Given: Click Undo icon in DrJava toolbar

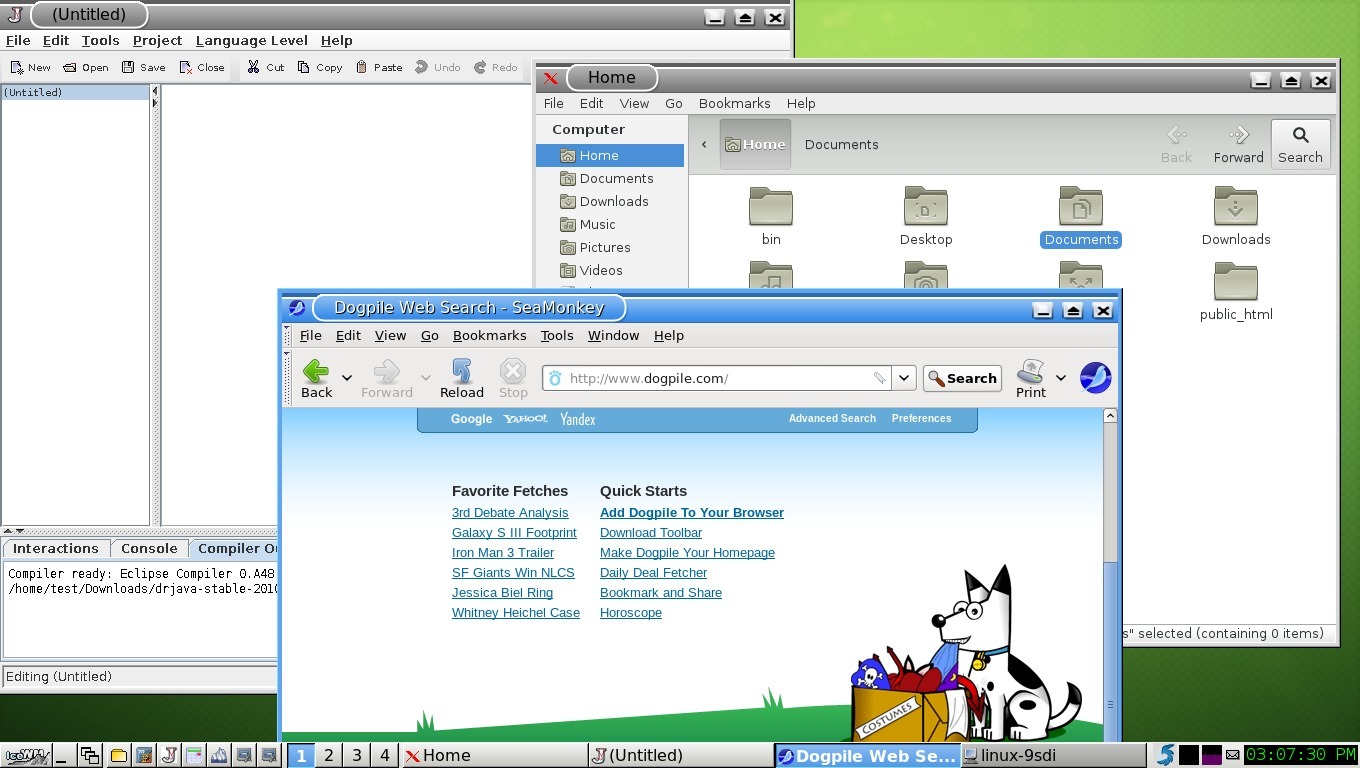Looking at the screenshot, I should (421, 67).
